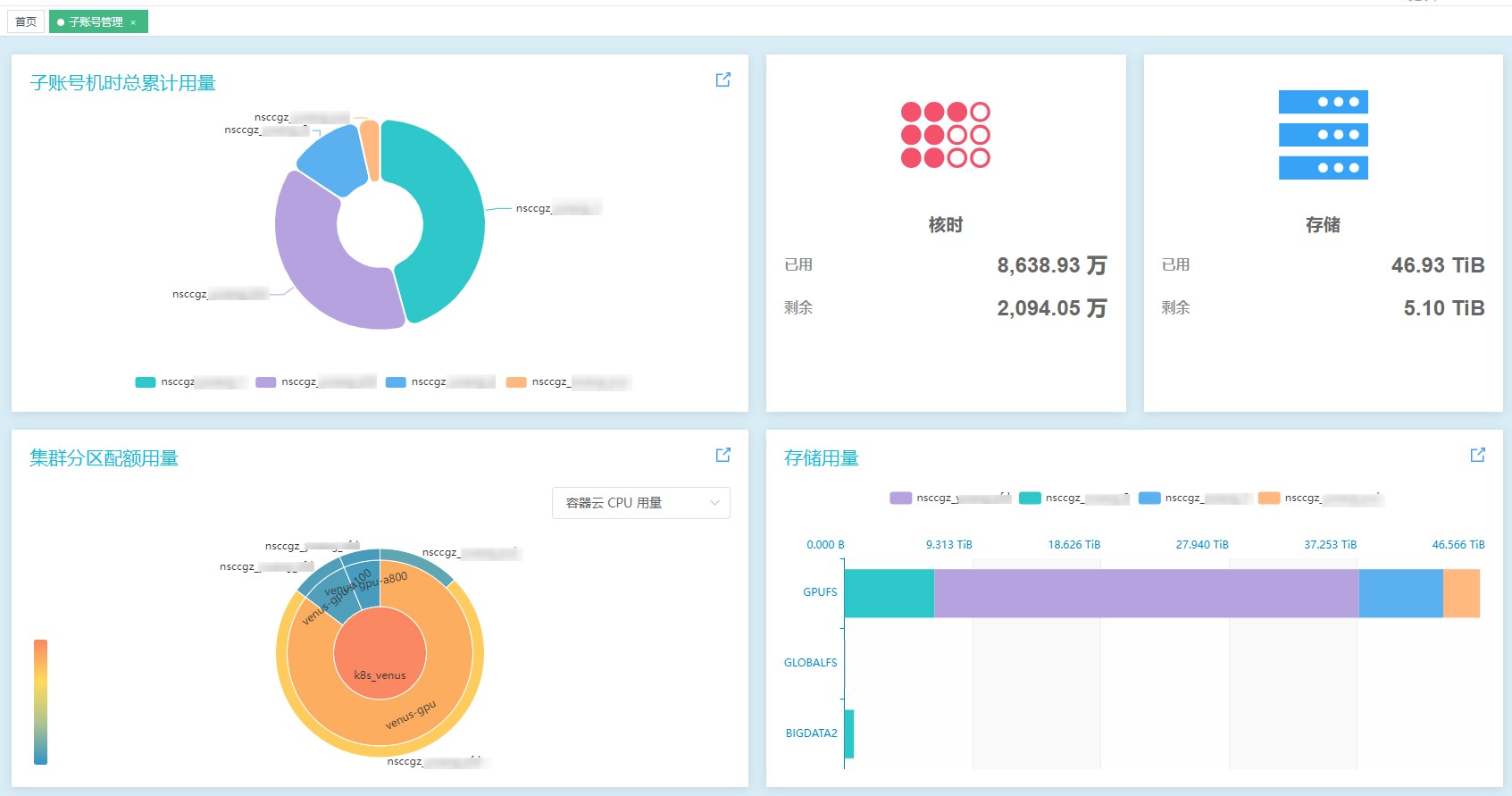Expand the 存储用量 chart panel
The image size is (1512, 796).
[1478, 455]
